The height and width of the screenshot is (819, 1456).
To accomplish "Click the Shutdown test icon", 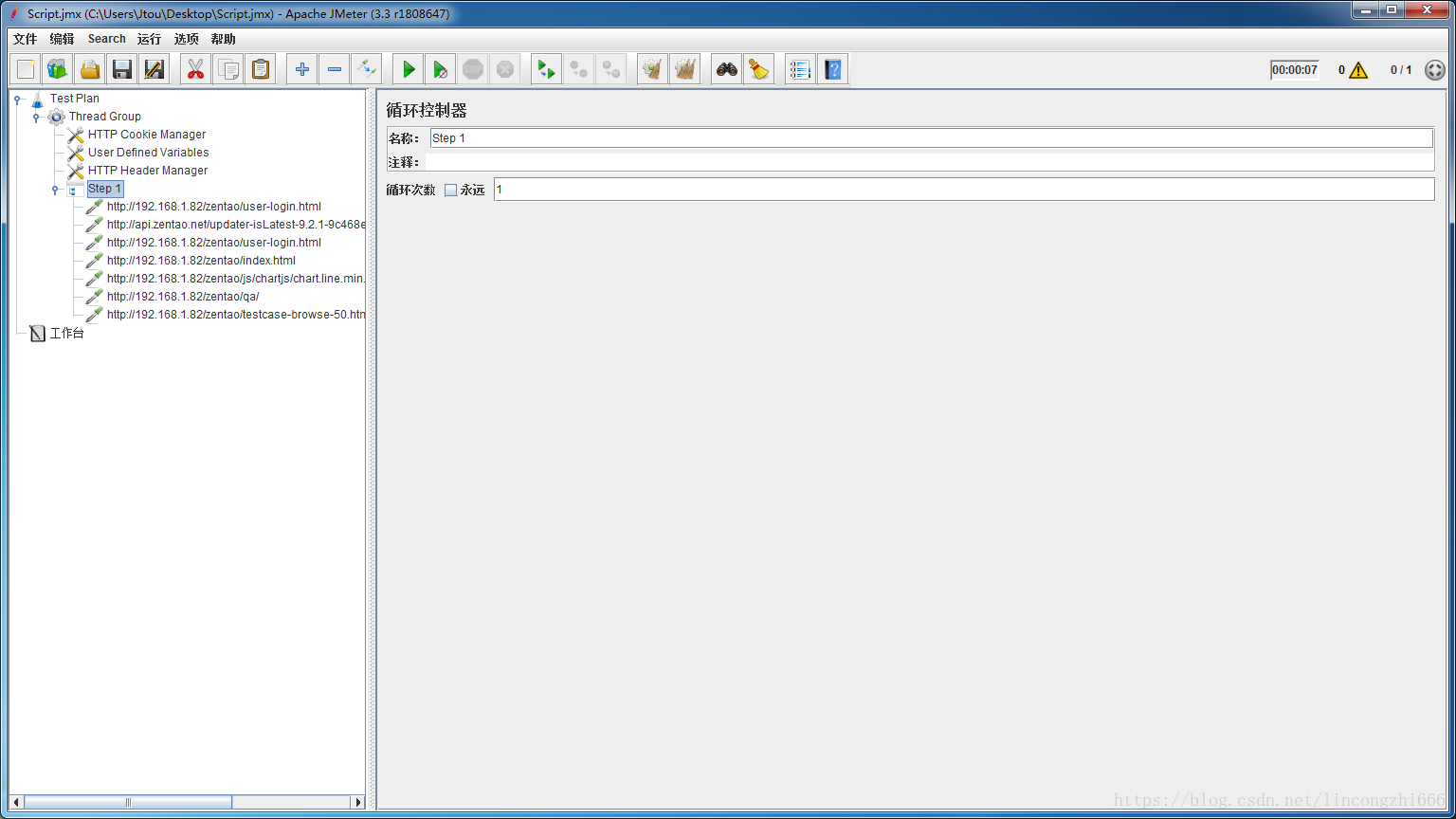I will coord(505,69).
